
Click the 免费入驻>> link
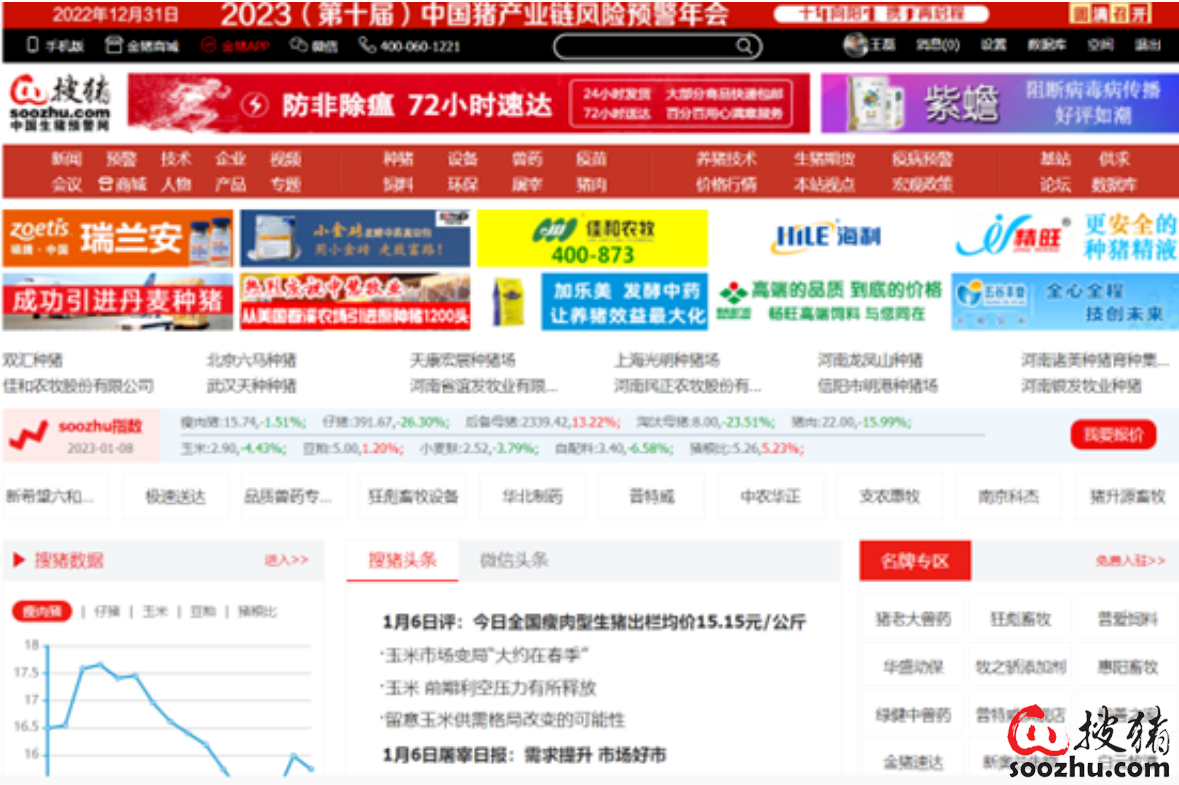1130,560
